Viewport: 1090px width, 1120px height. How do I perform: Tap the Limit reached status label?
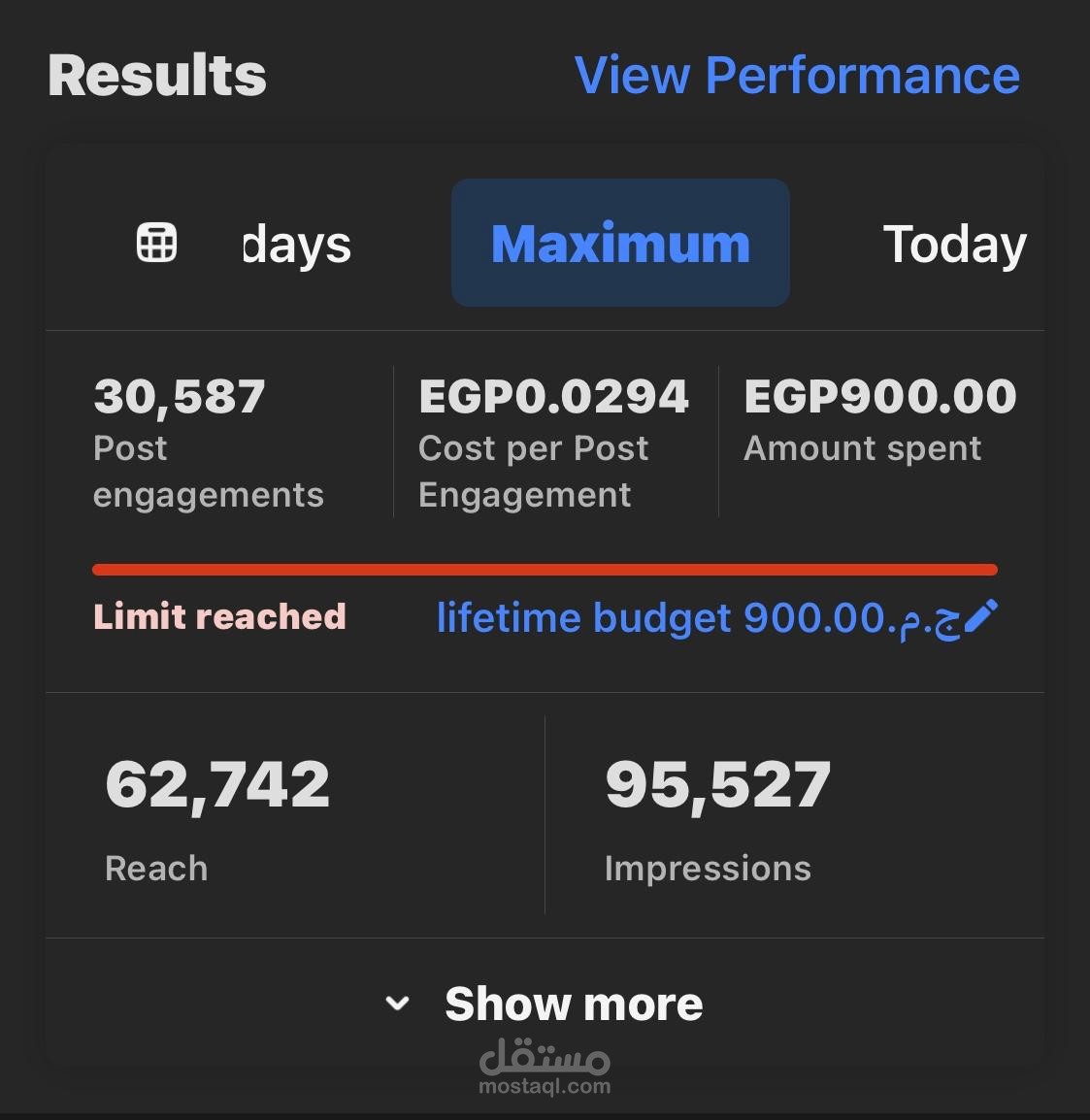(x=220, y=616)
